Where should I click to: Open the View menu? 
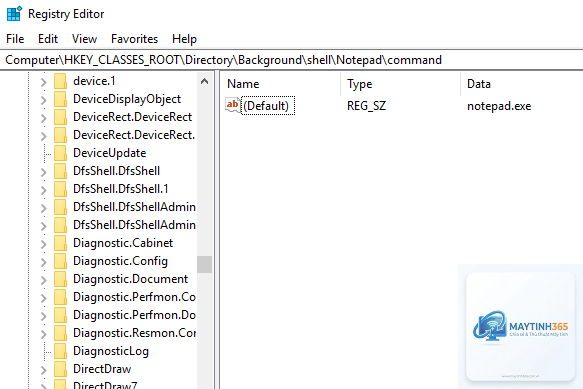pyautogui.click(x=84, y=39)
